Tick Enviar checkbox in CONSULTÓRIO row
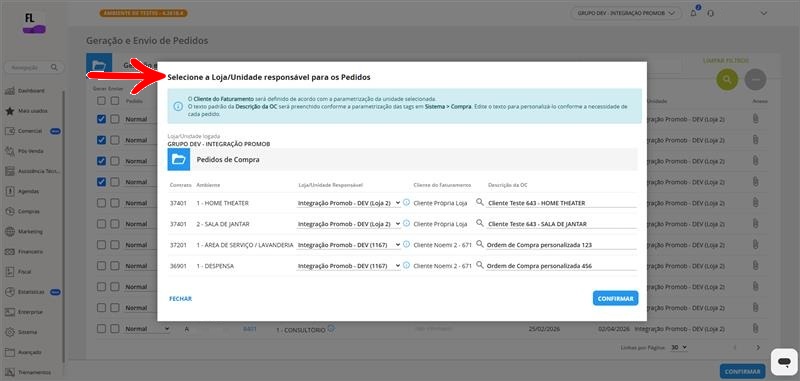The image size is (800, 381). pos(115,329)
